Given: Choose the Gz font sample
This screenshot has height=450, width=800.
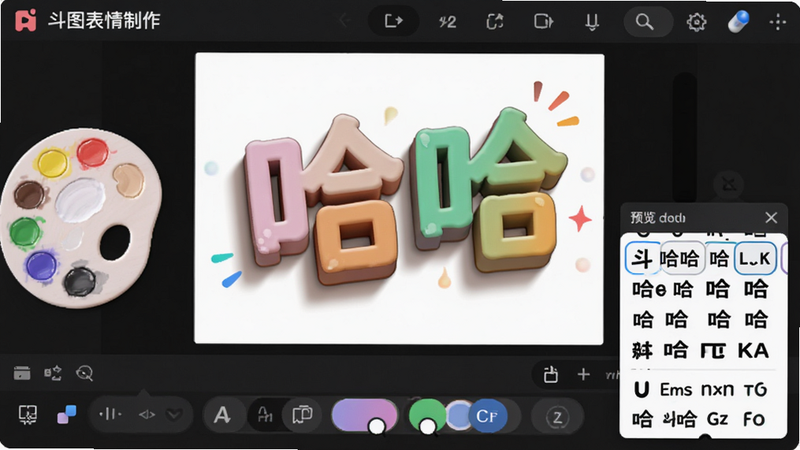Looking at the screenshot, I should pyautogui.click(x=717, y=419).
